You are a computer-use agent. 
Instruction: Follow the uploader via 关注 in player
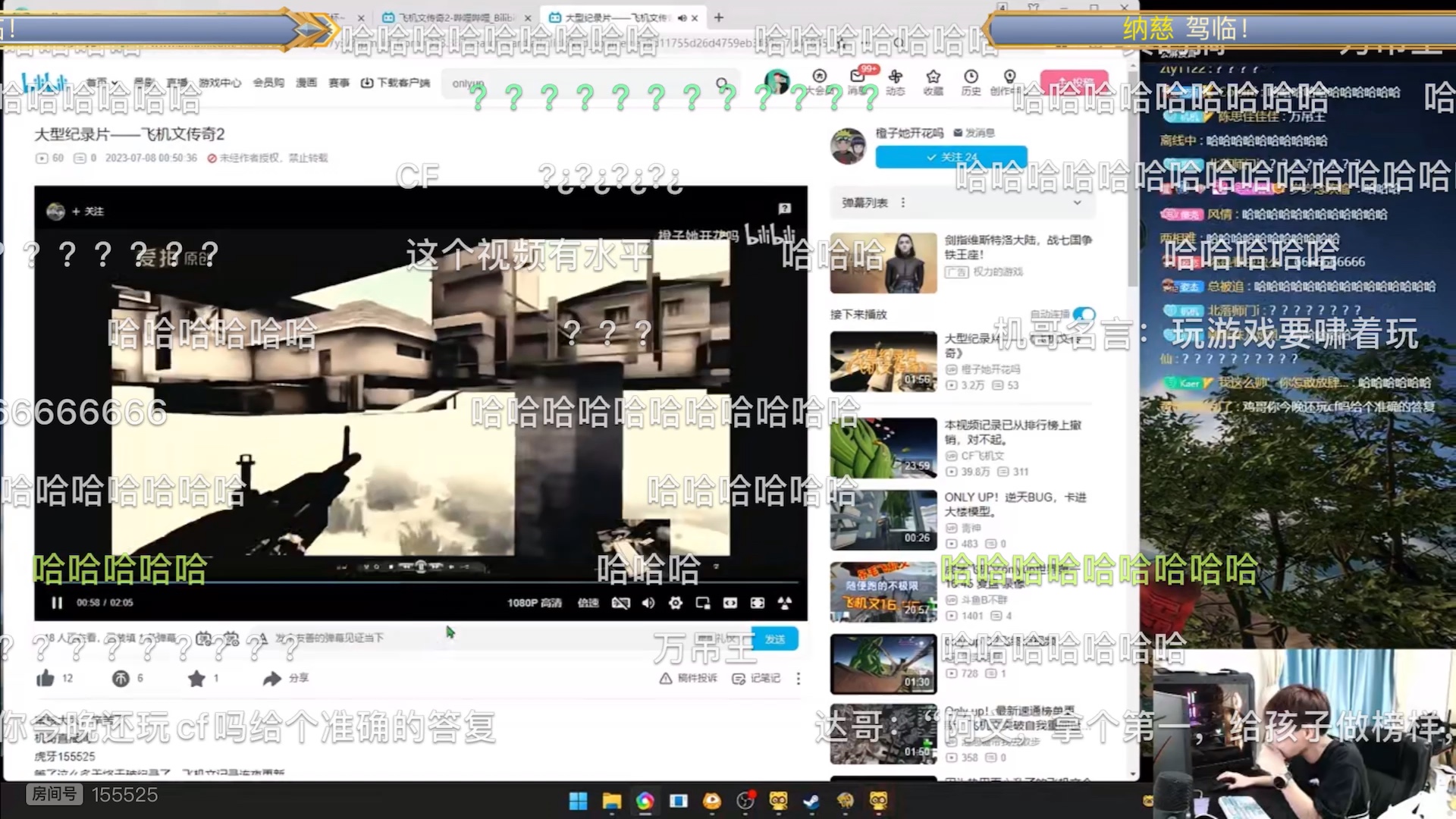tap(88, 212)
